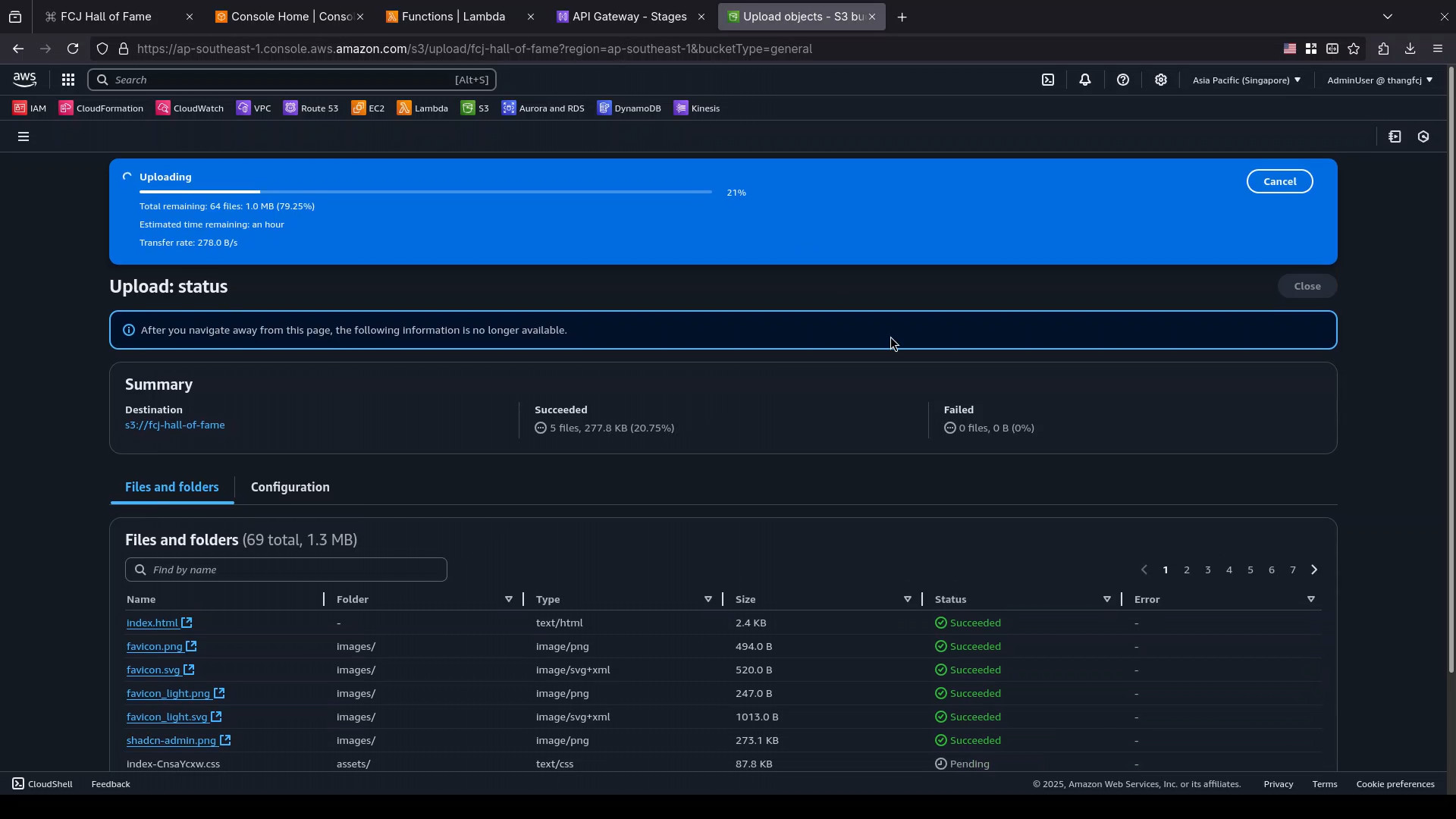The width and height of the screenshot is (1456, 819).
Task: Expand the AdminUser @ thangfcj account menu
Action: 1380,80
